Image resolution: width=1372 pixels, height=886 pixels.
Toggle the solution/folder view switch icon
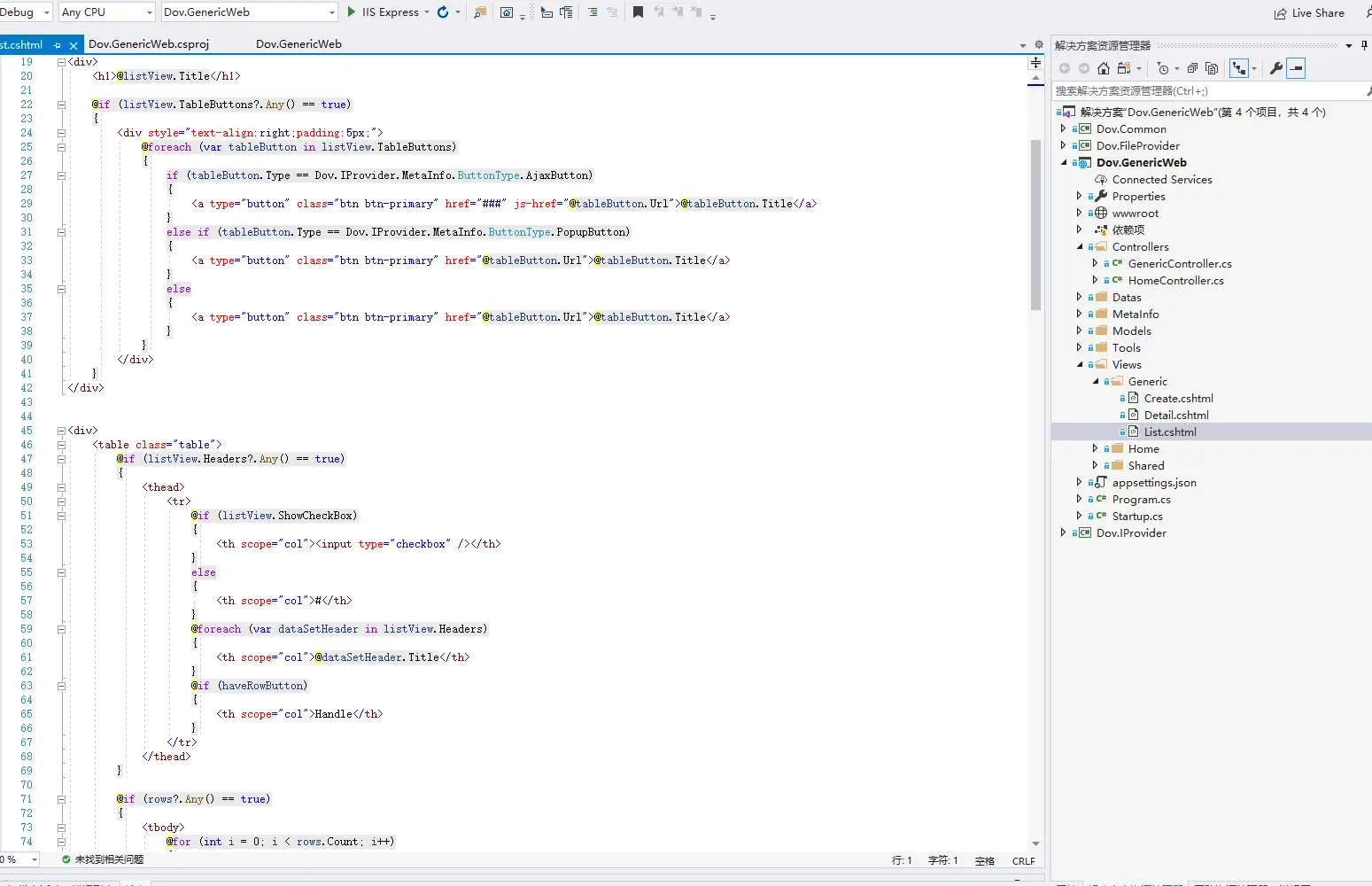coord(1125,68)
